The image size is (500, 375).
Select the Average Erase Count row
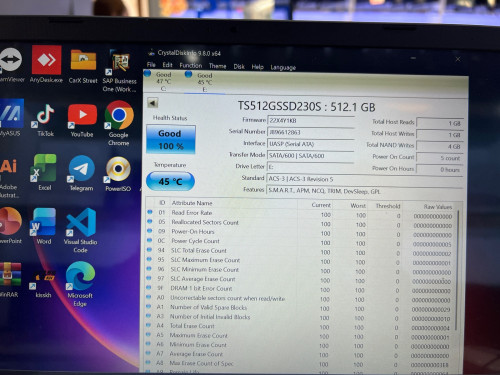(298, 354)
